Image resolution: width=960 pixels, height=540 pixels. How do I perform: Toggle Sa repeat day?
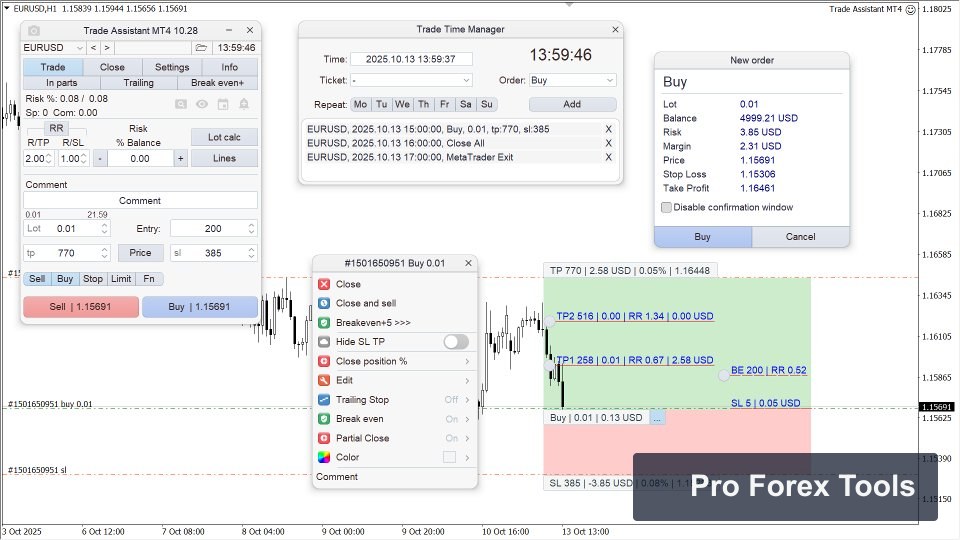tap(466, 105)
